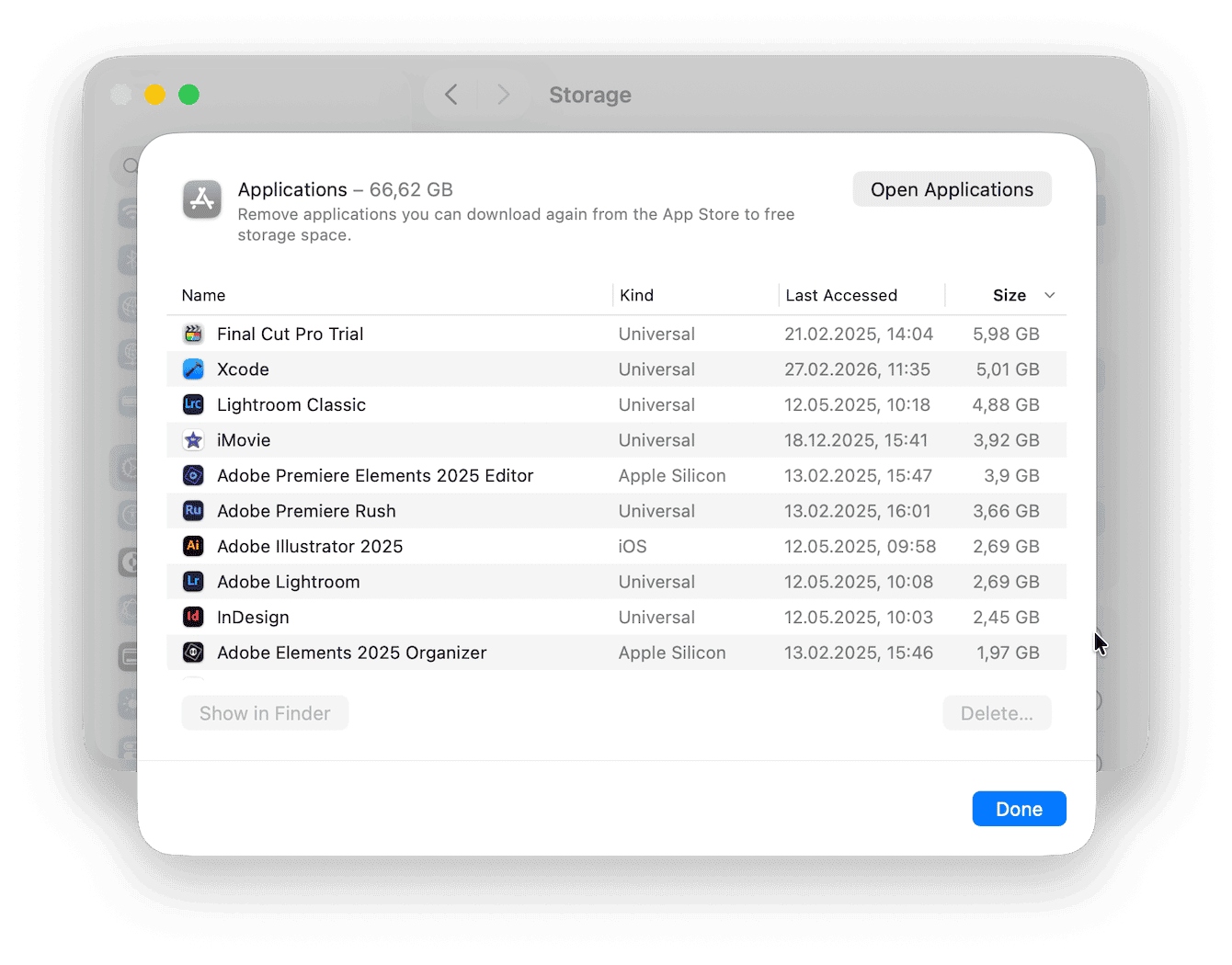Click the InDesign app icon
The height and width of the screenshot is (965, 1232).
[x=193, y=617]
